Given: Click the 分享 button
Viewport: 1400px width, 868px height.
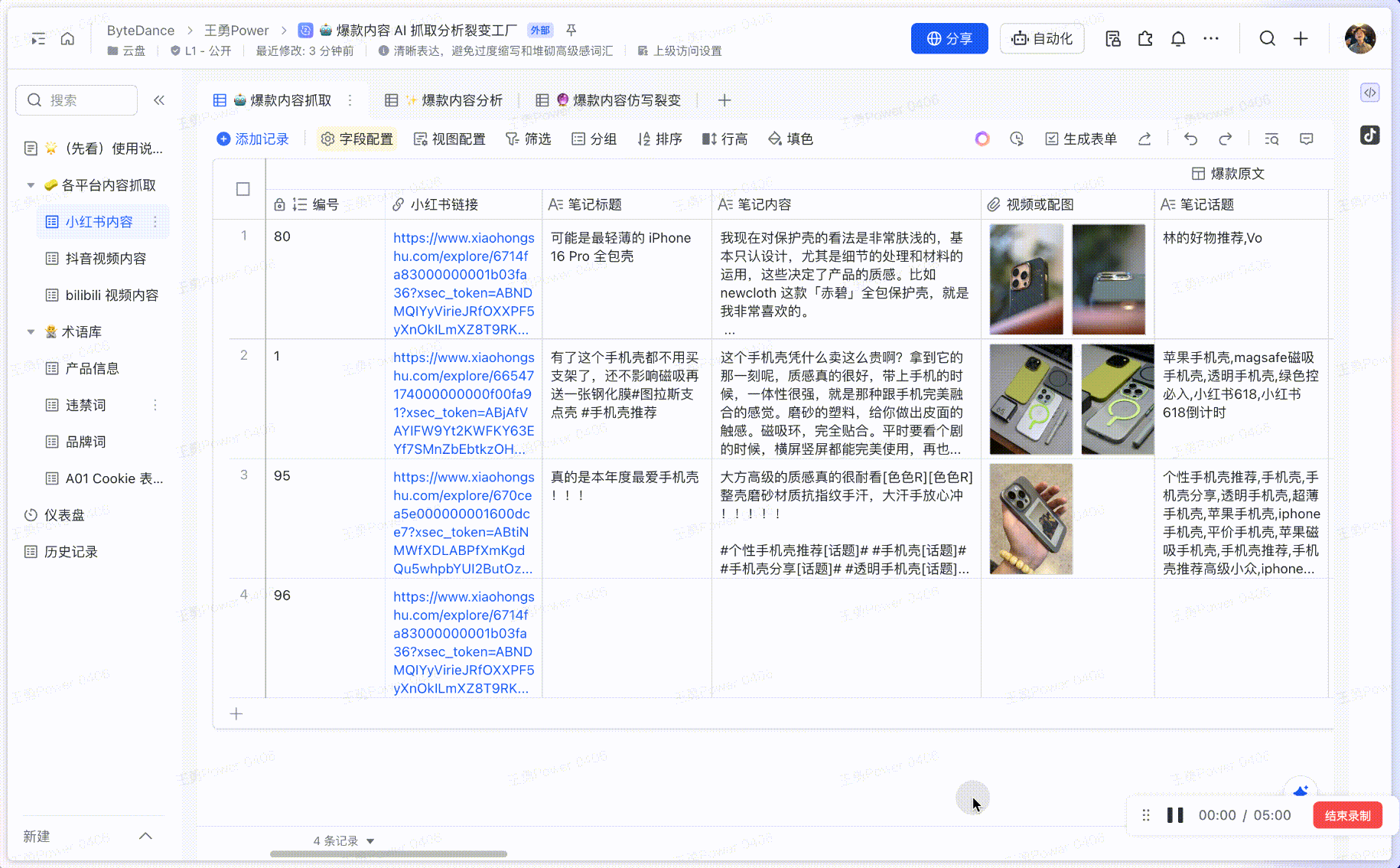Looking at the screenshot, I should point(949,39).
